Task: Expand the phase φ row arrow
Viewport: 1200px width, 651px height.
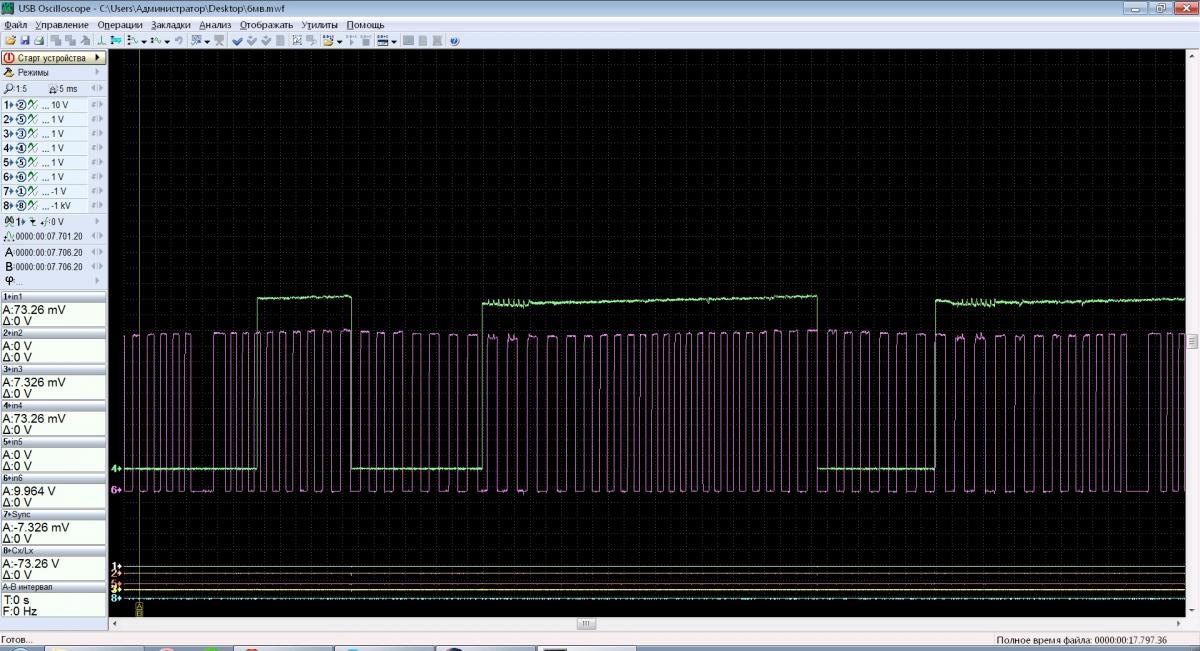Action: (x=97, y=281)
